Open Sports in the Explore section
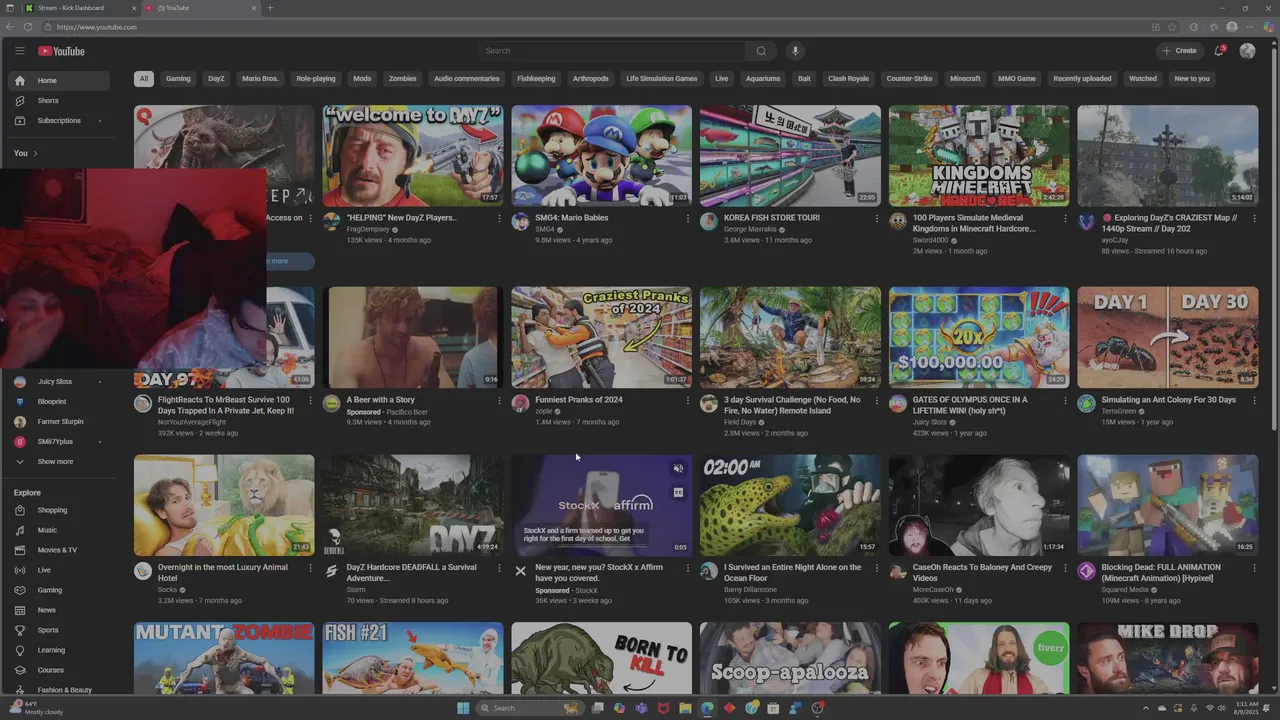 pyautogui.click(x=60, y=630)
